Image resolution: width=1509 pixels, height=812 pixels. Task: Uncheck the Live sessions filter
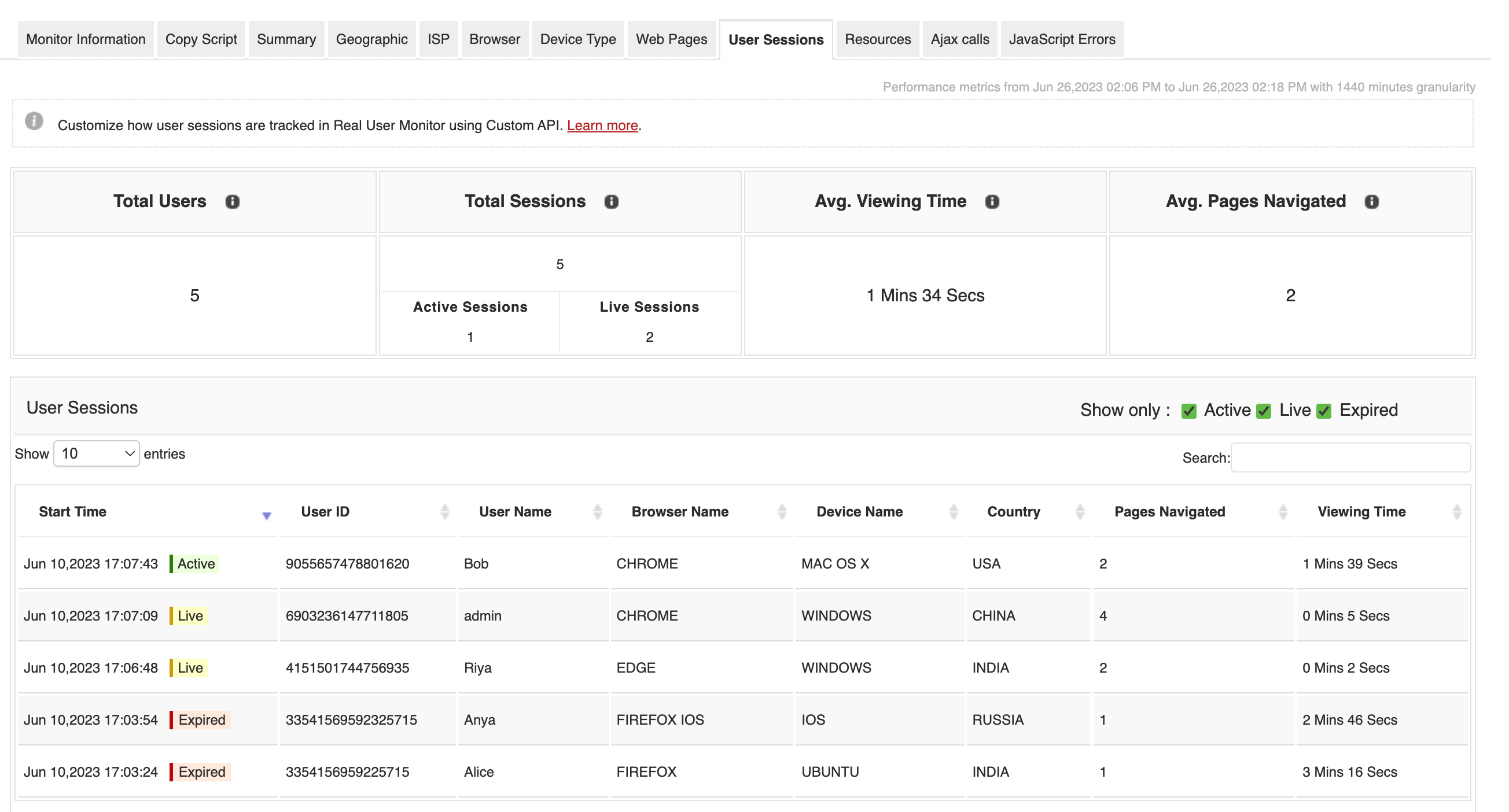click(x=1264, y=411)
